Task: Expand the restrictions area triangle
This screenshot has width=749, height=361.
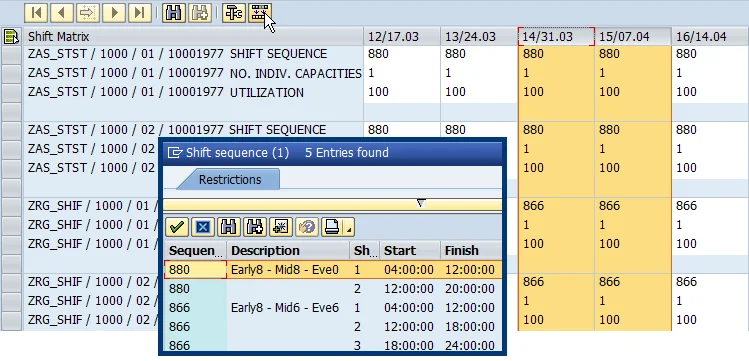Action: pyautogui.click(x=420, y=203)
